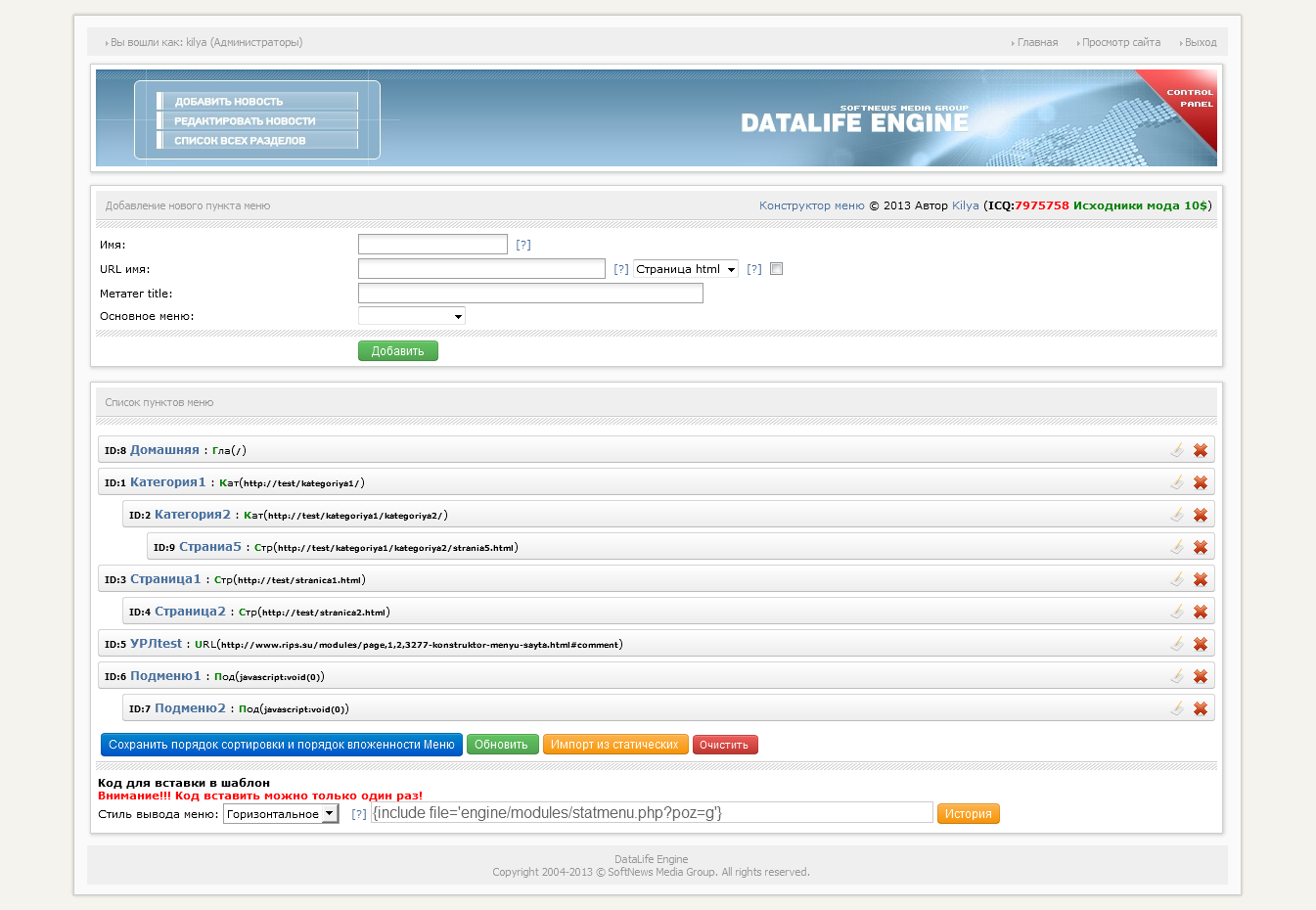1316x910 pixels.
Task: Delete the Страница2 menu item
Action: [1201, 612]
